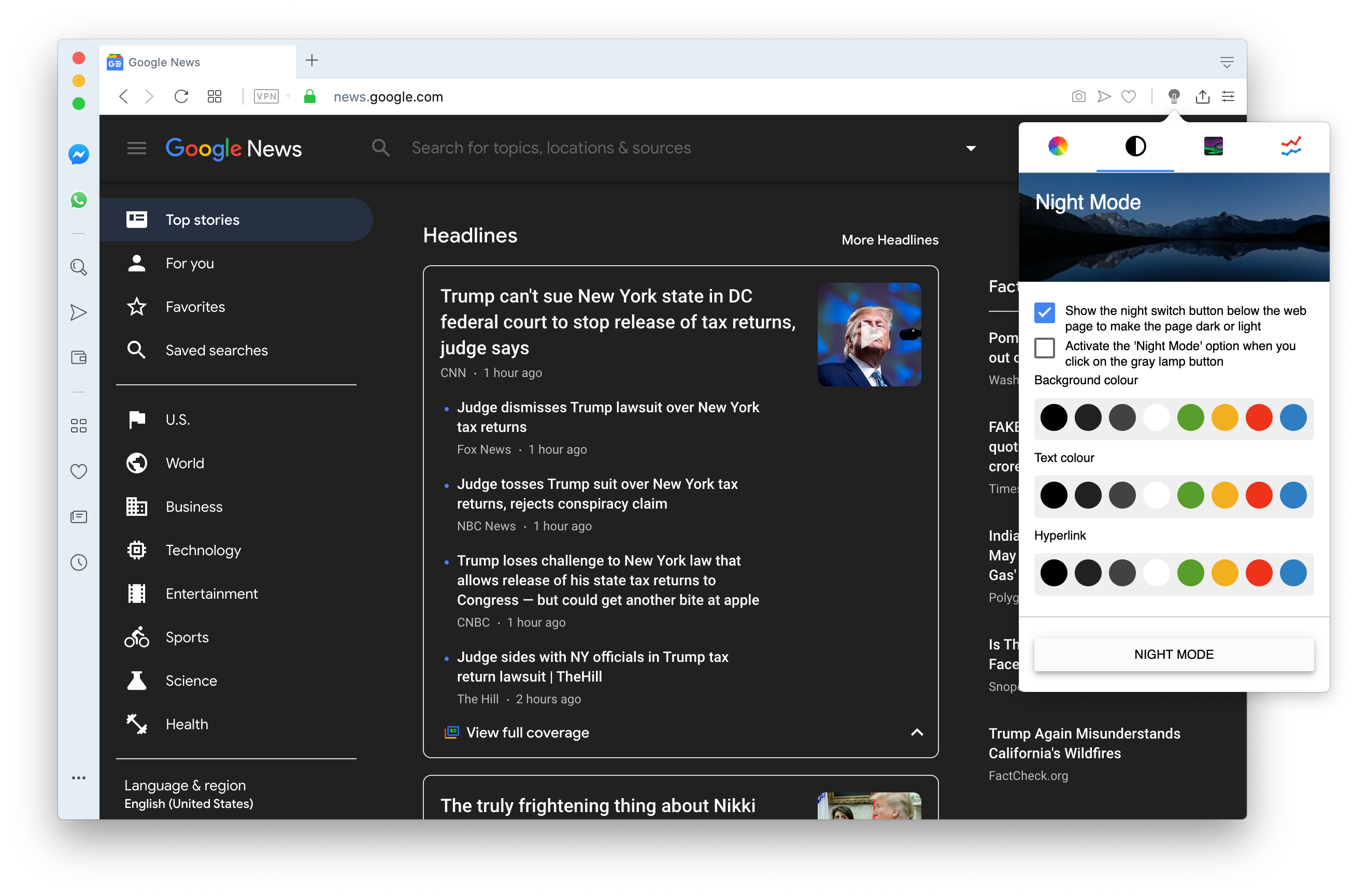Open Messenger in the Opera sidebar

click(79, 154)
